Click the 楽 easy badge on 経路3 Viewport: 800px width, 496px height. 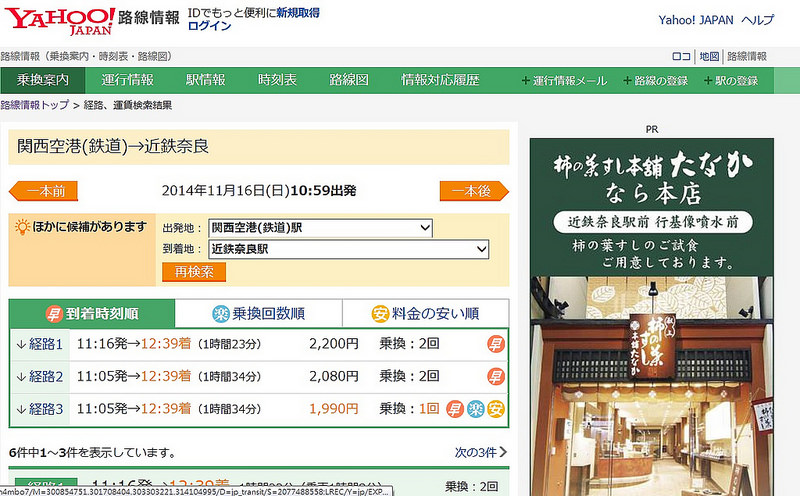[476, 409]
